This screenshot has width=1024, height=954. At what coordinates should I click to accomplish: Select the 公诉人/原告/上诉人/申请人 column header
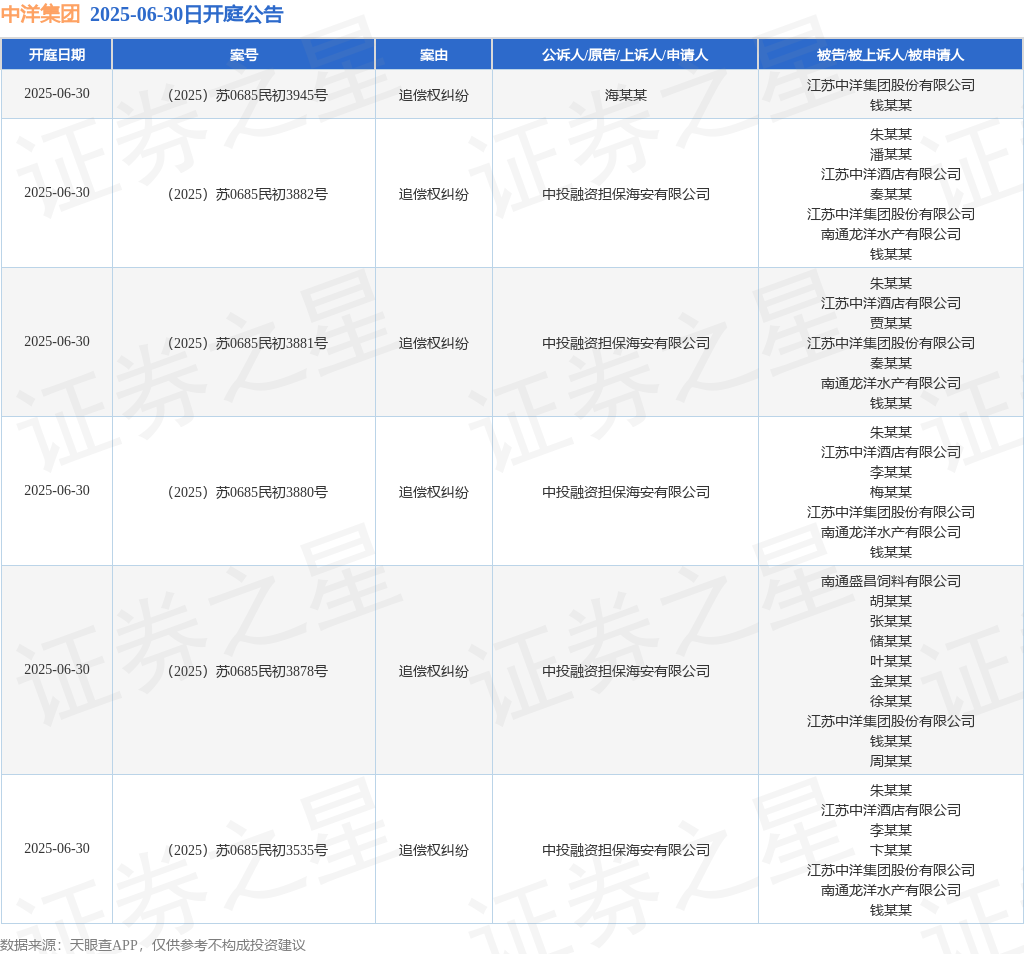point(625,55)
